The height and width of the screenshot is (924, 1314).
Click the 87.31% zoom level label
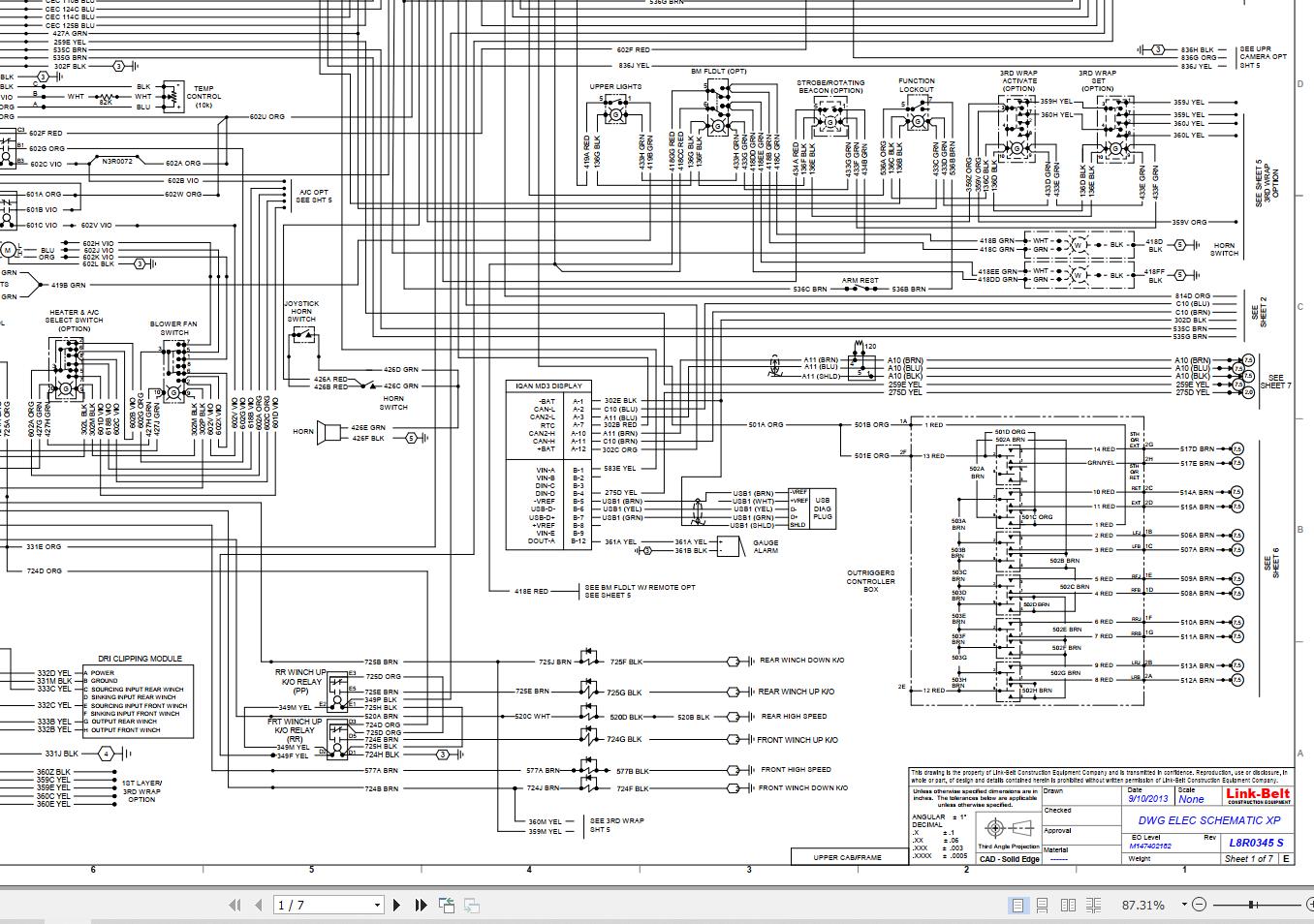1143,905
